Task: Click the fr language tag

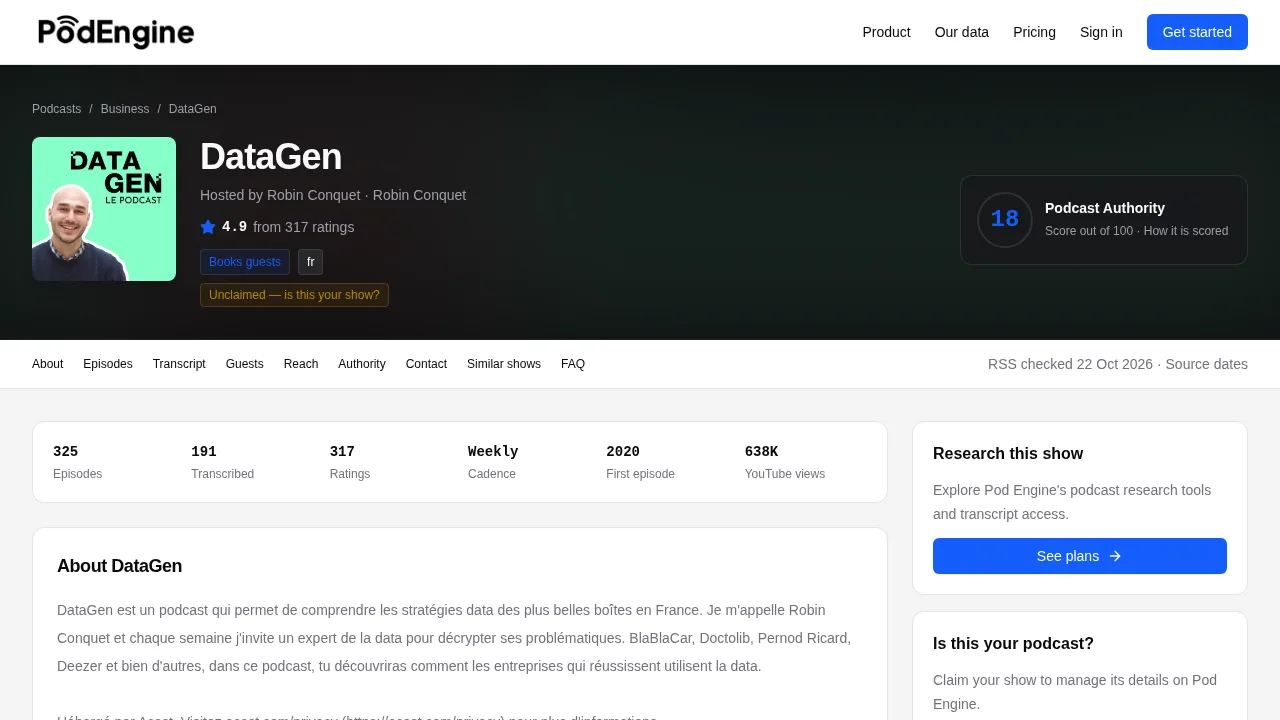Action: [x=310, y=262]
